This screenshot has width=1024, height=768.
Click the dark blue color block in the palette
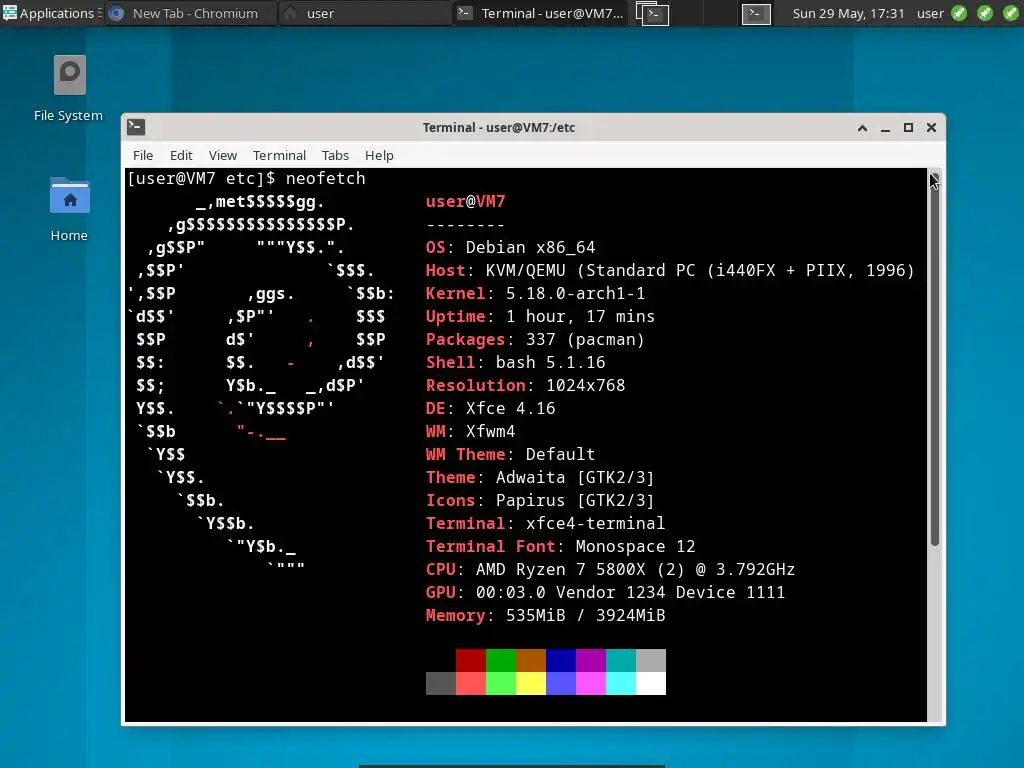[561, 660]
